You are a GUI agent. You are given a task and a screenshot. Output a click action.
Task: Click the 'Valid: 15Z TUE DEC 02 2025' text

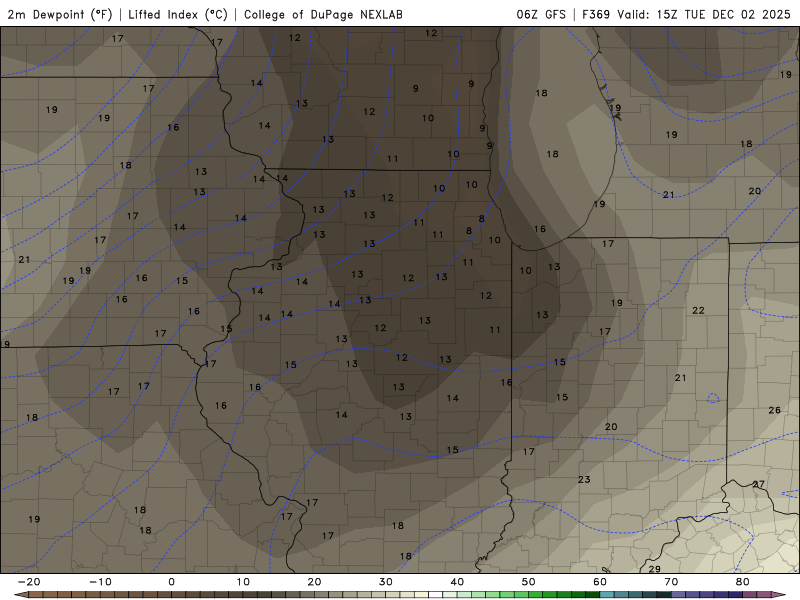pyautogui.click(x=704, y=14)
